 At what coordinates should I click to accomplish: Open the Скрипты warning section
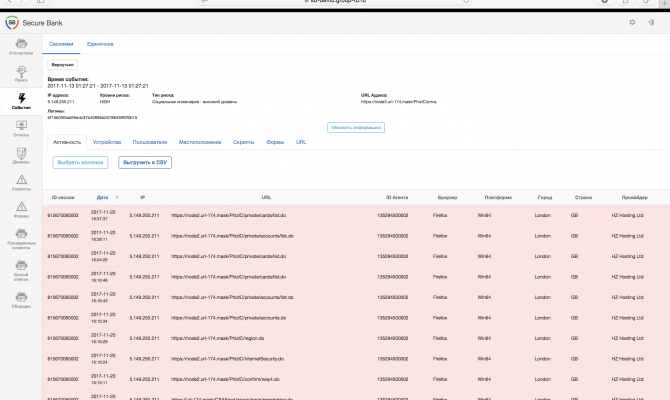tap(21, 182)
